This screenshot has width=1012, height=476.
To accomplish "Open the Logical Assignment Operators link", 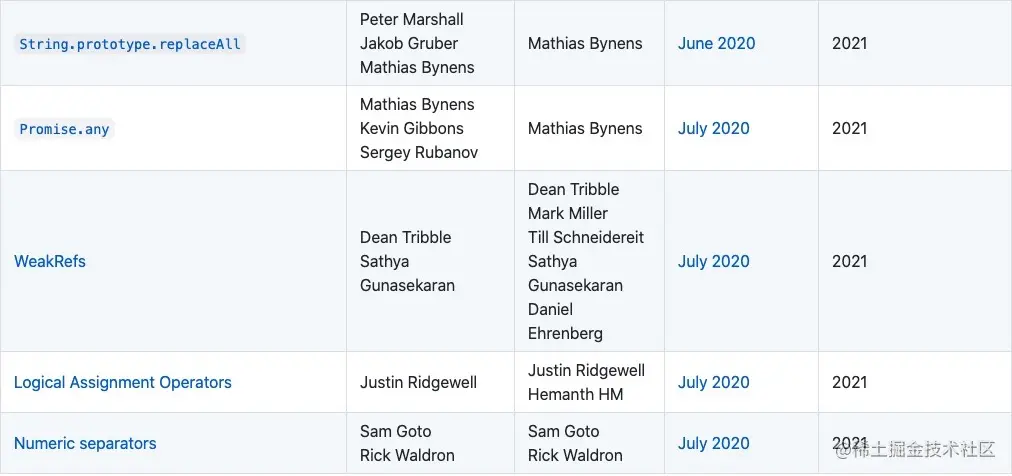I will point(123,383).
